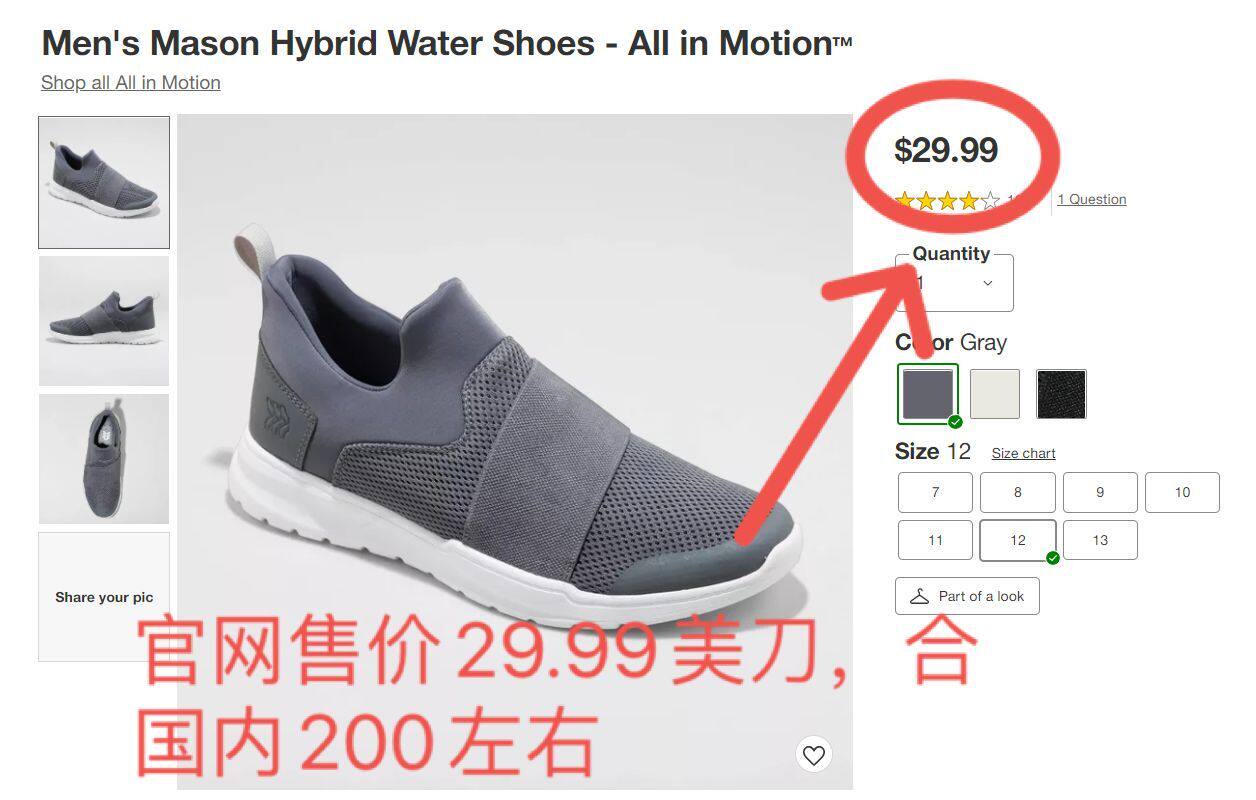
Task: View first side-view shoe thumbnail
Action: point(104,182)
